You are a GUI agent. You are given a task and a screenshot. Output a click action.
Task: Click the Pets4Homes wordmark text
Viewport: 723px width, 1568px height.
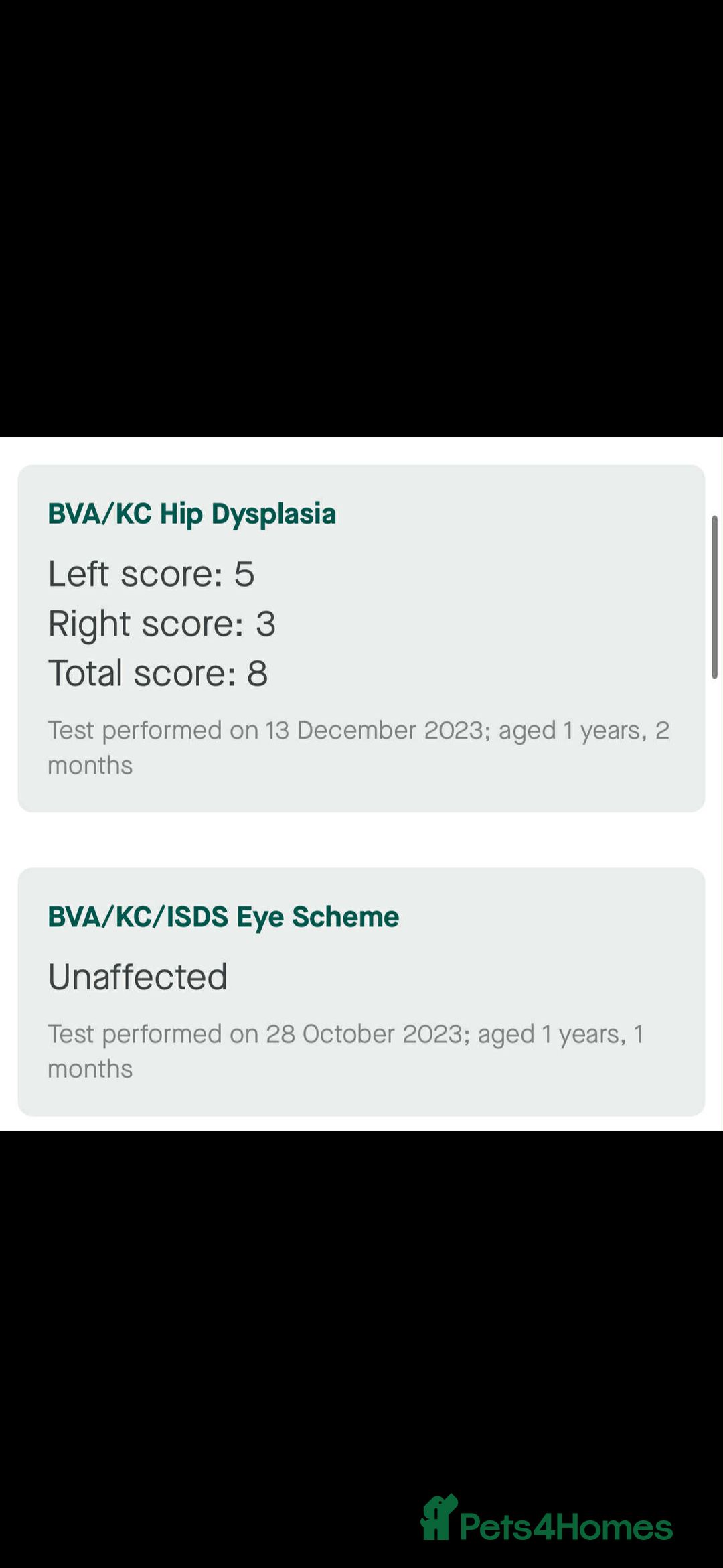coord(566,1528)
